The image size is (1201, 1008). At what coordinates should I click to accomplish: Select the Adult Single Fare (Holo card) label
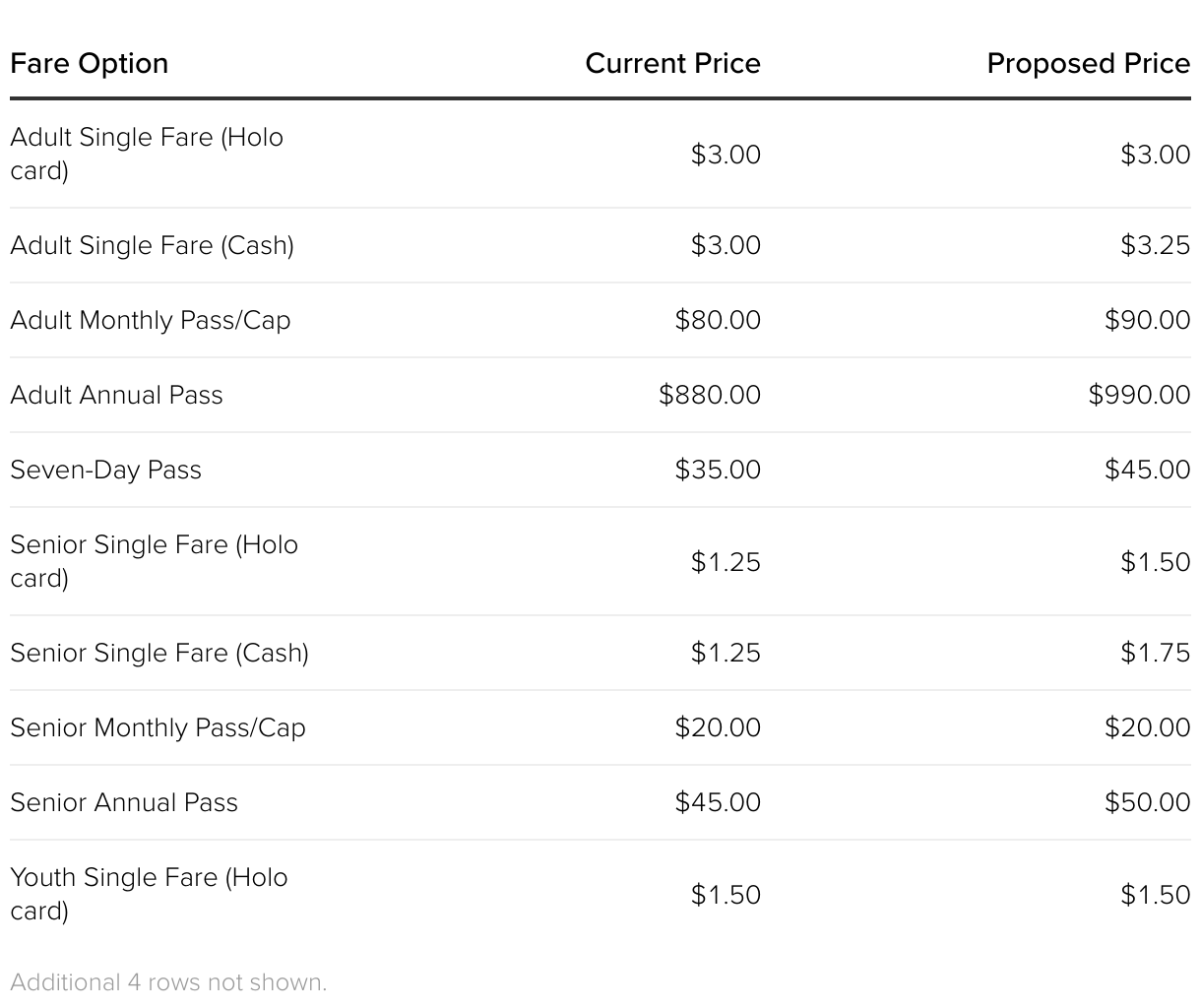147,154
